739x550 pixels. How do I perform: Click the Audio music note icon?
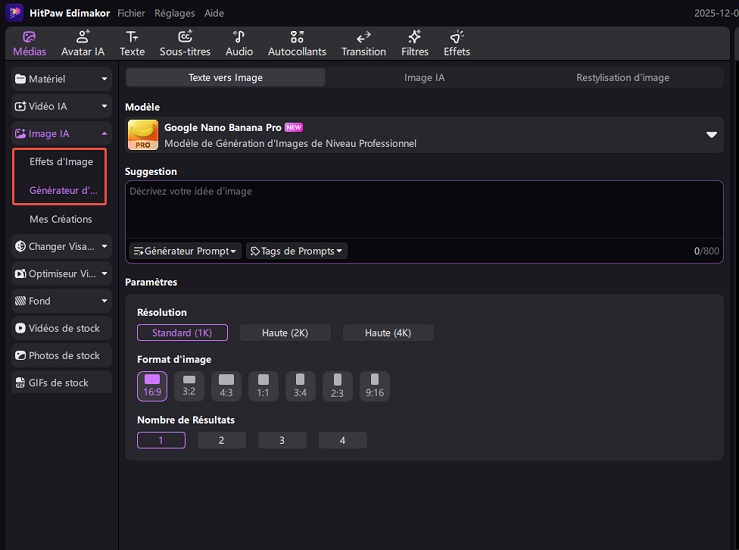239,37
